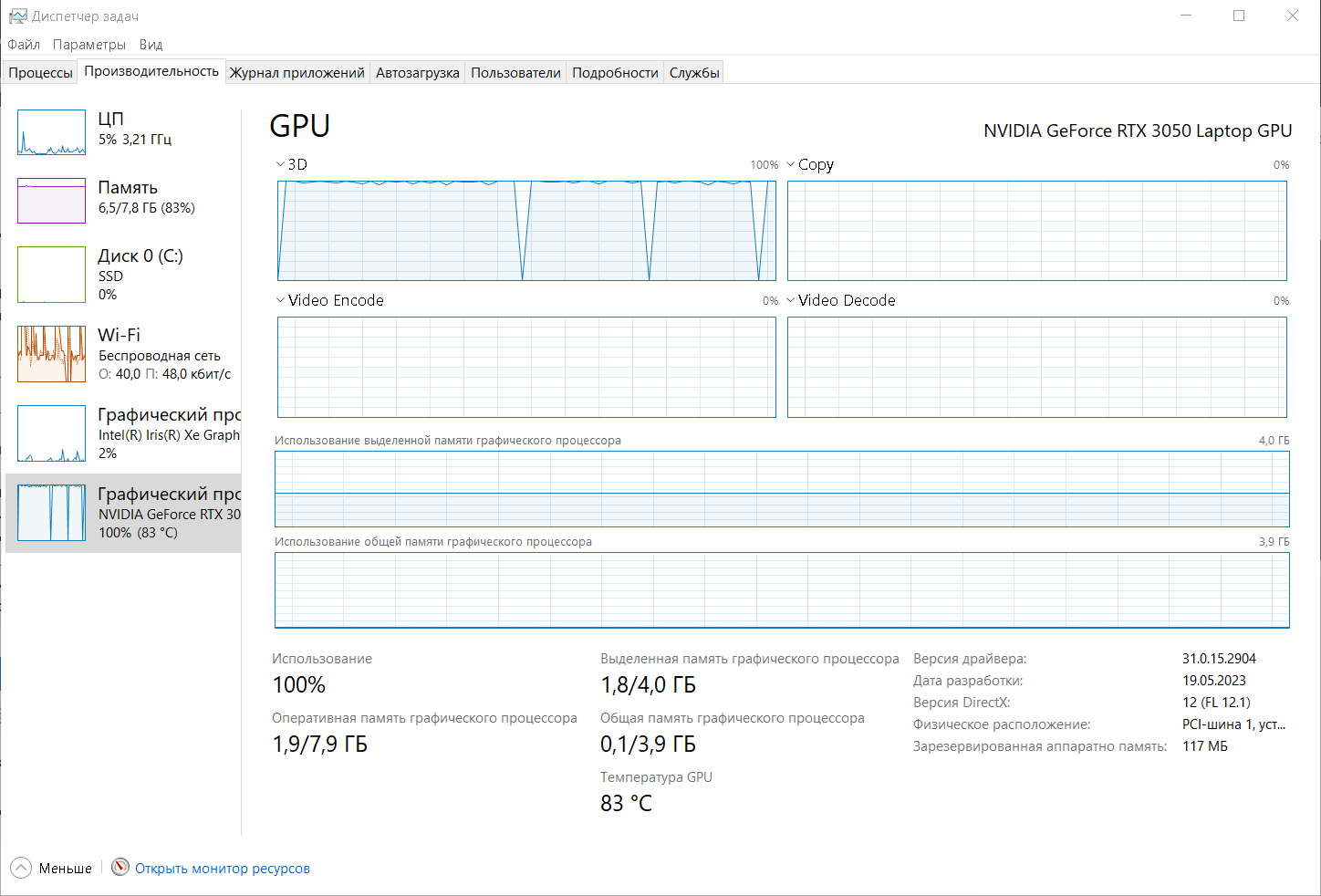This screenshot has width=1321, height=896.
Task: Switch to the Производительность tab
Action: 151,71
